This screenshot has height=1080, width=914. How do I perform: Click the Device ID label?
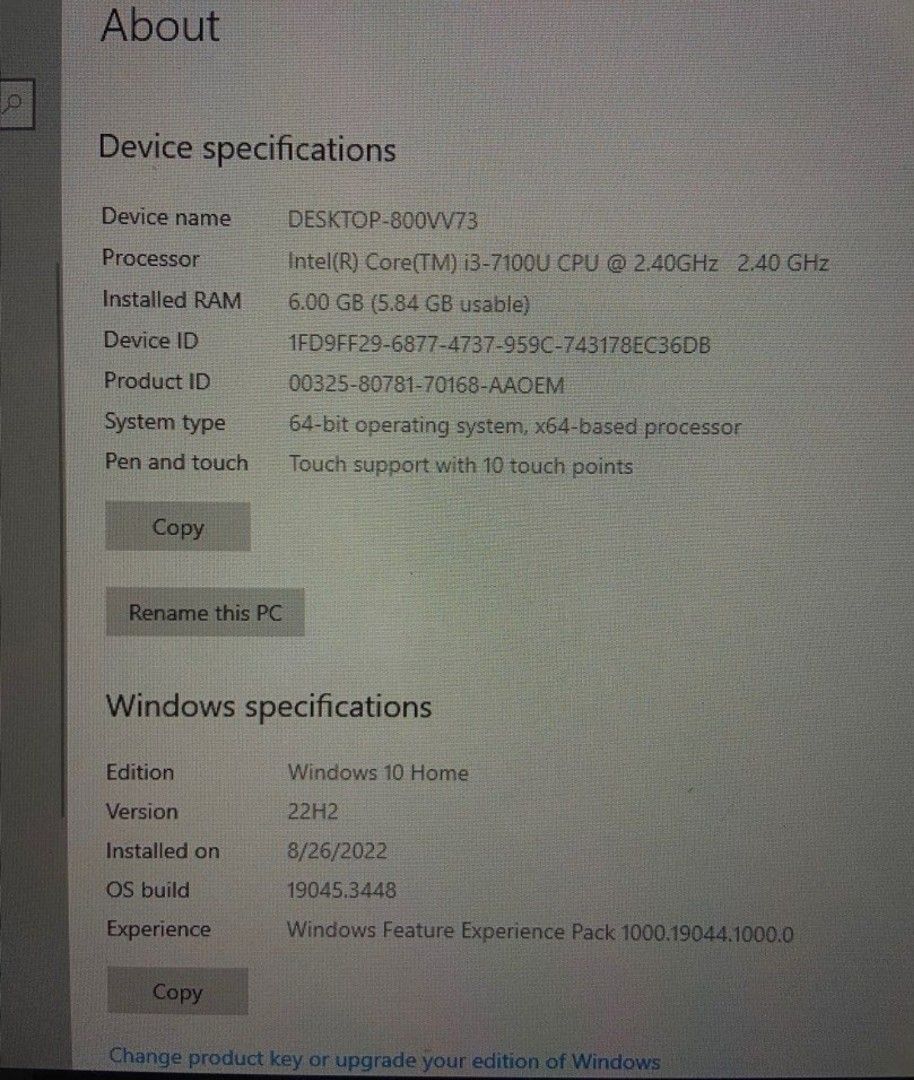tap(151, 340)
